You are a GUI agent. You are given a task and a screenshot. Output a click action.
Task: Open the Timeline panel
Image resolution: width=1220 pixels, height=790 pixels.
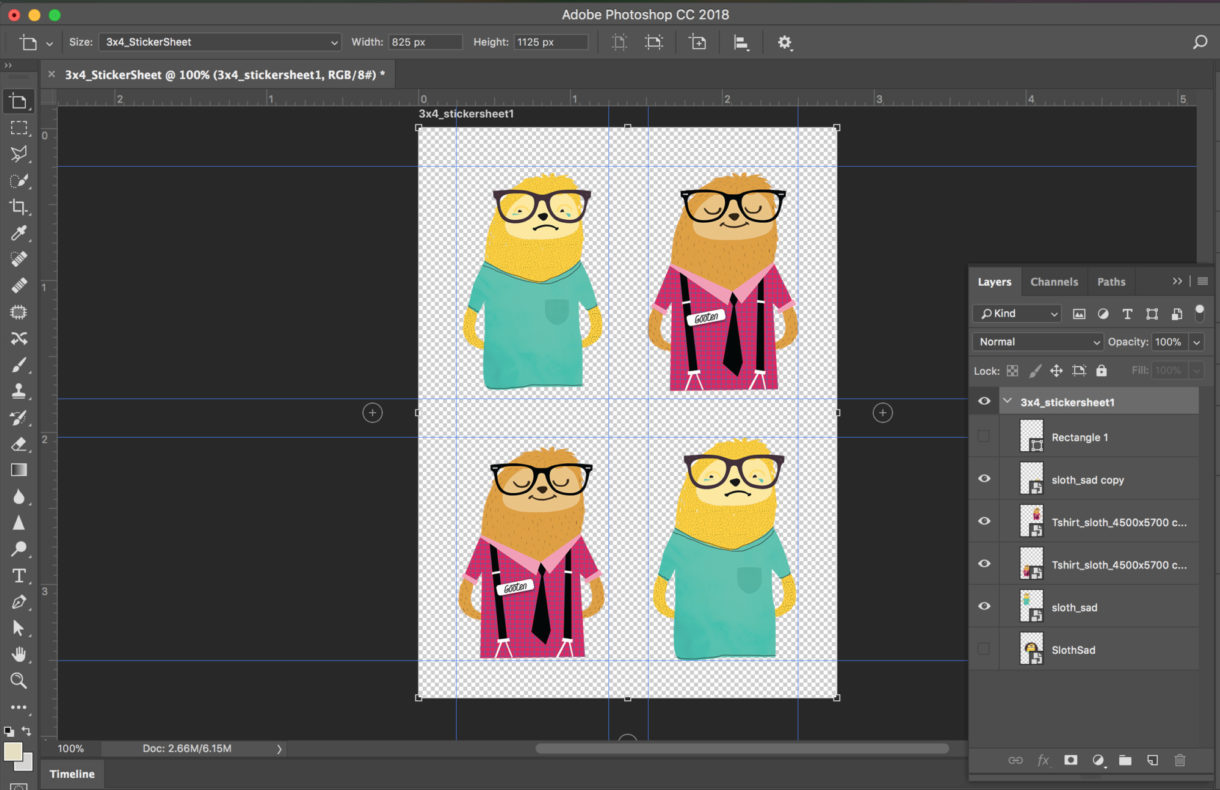(x=72, y=774)
